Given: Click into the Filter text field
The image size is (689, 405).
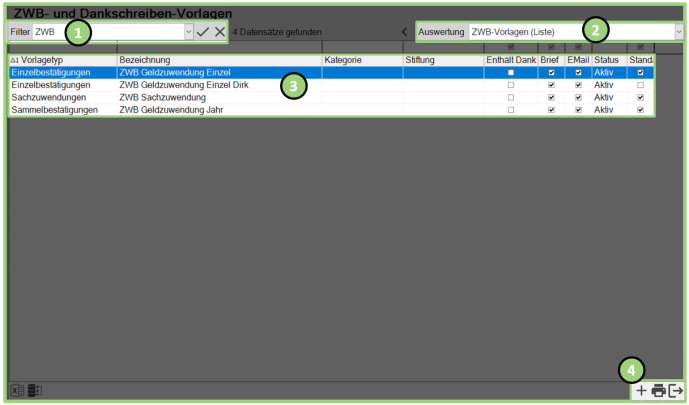Looking at the screenshot, I should pos(100,32).
